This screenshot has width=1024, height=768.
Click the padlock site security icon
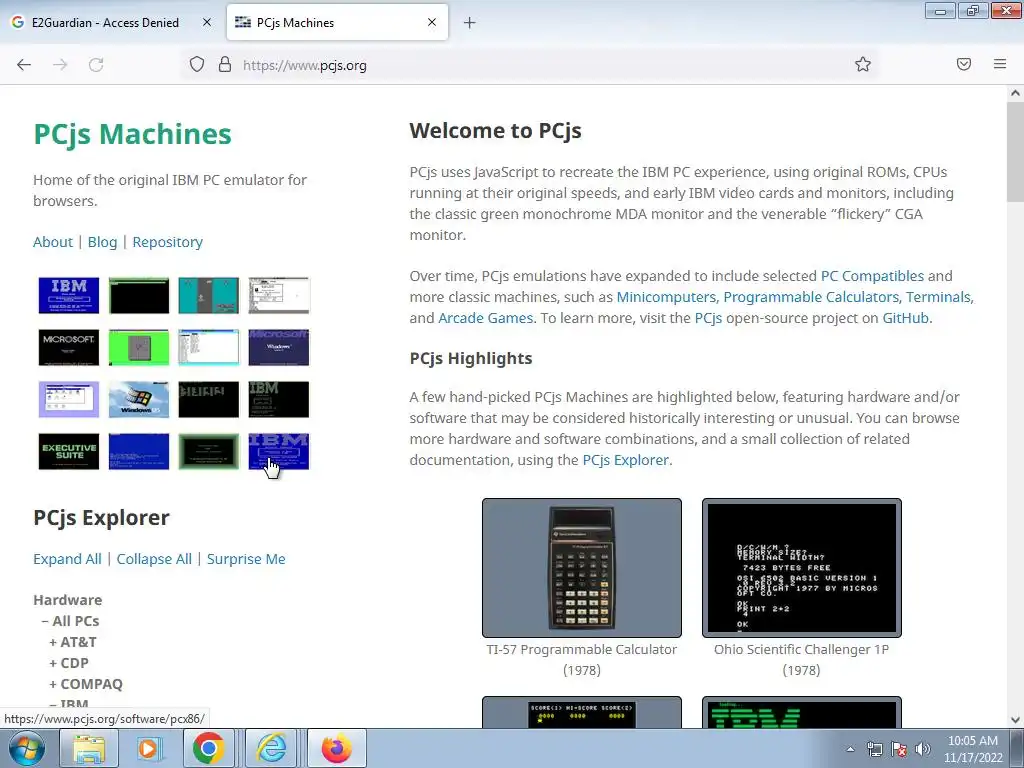225,65
